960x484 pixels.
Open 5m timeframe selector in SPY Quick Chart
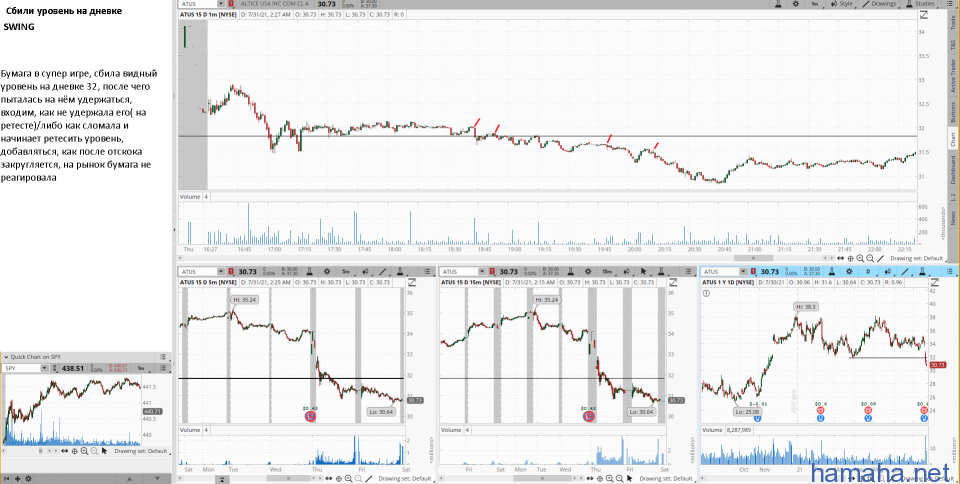(x=142, y=368)
